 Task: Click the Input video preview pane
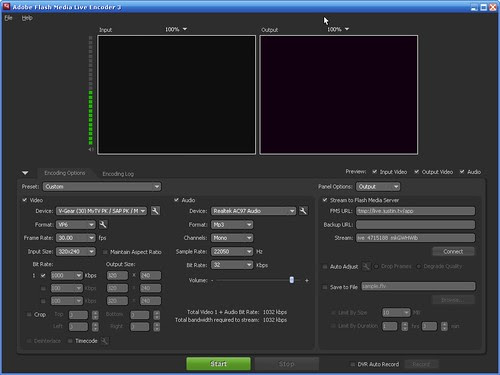pos(177,95)
